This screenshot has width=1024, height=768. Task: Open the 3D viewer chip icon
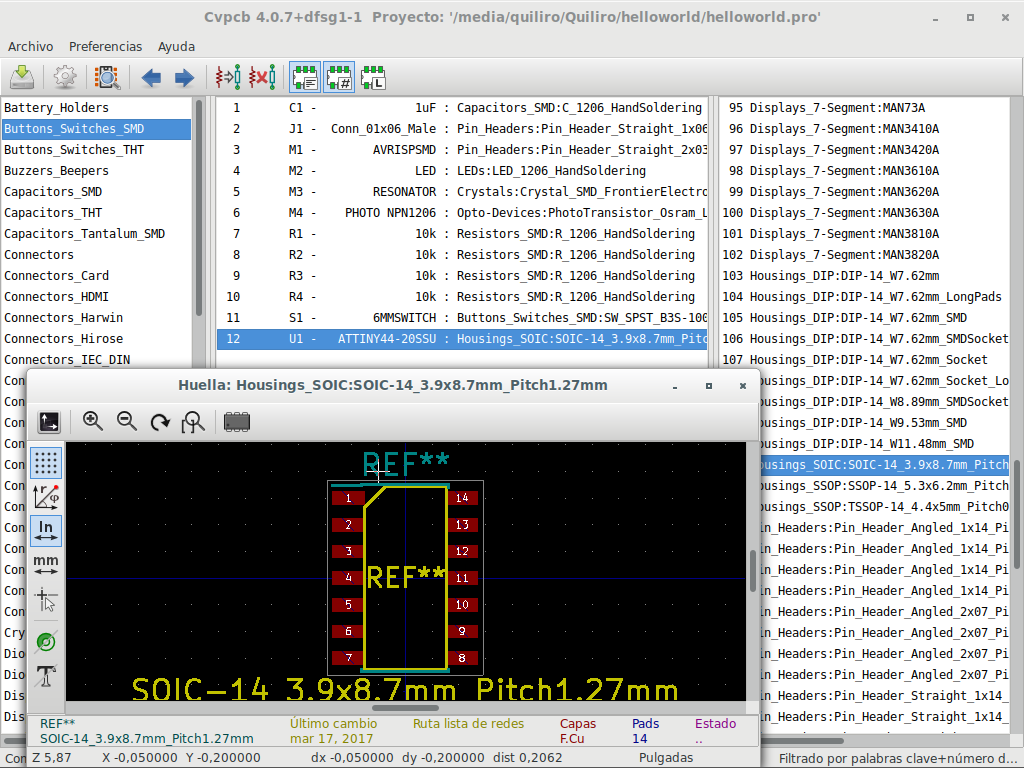(x=237, y=421)
